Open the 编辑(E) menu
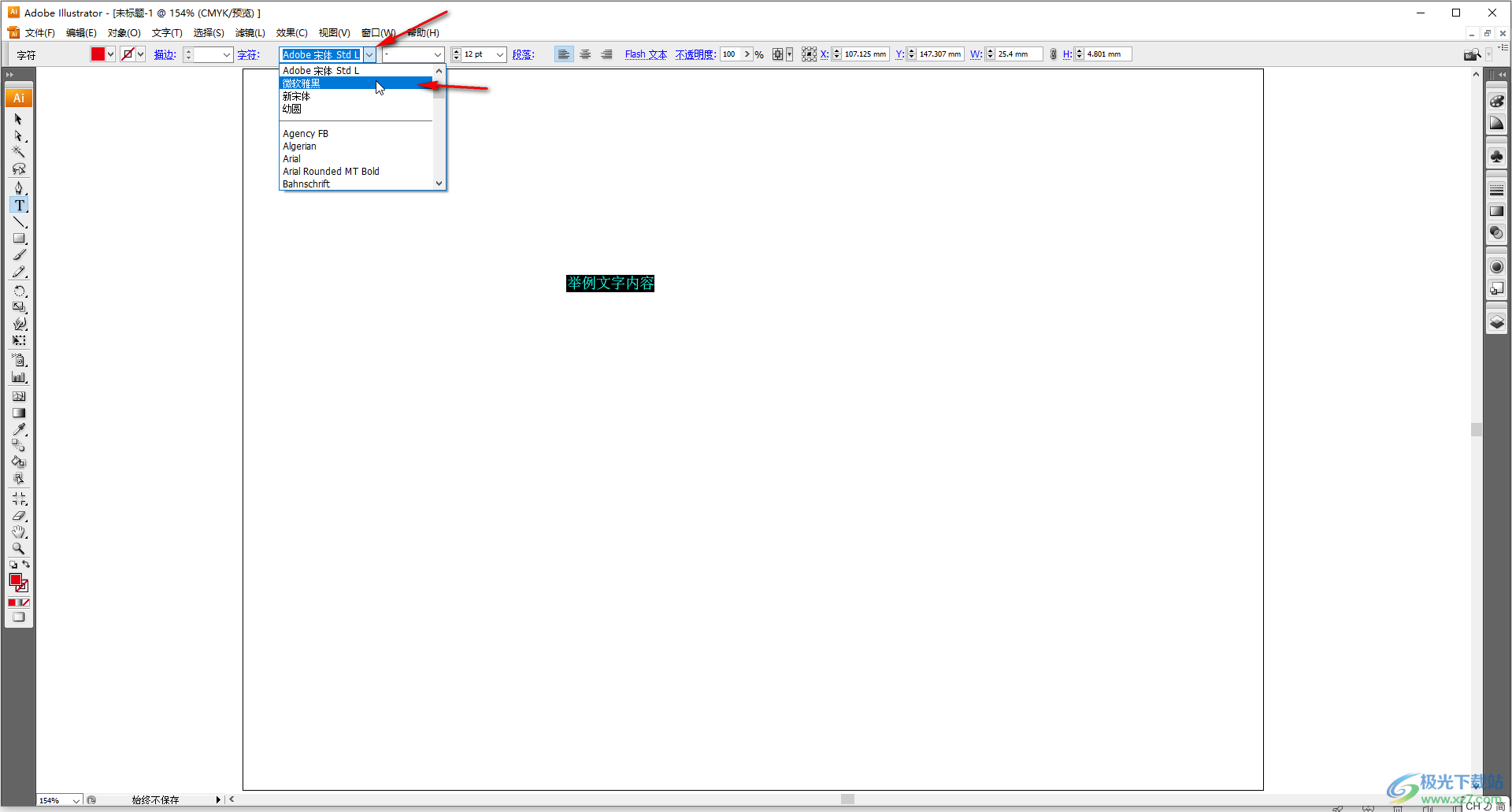Screen dimensions: 1512x812 [81, 33]
